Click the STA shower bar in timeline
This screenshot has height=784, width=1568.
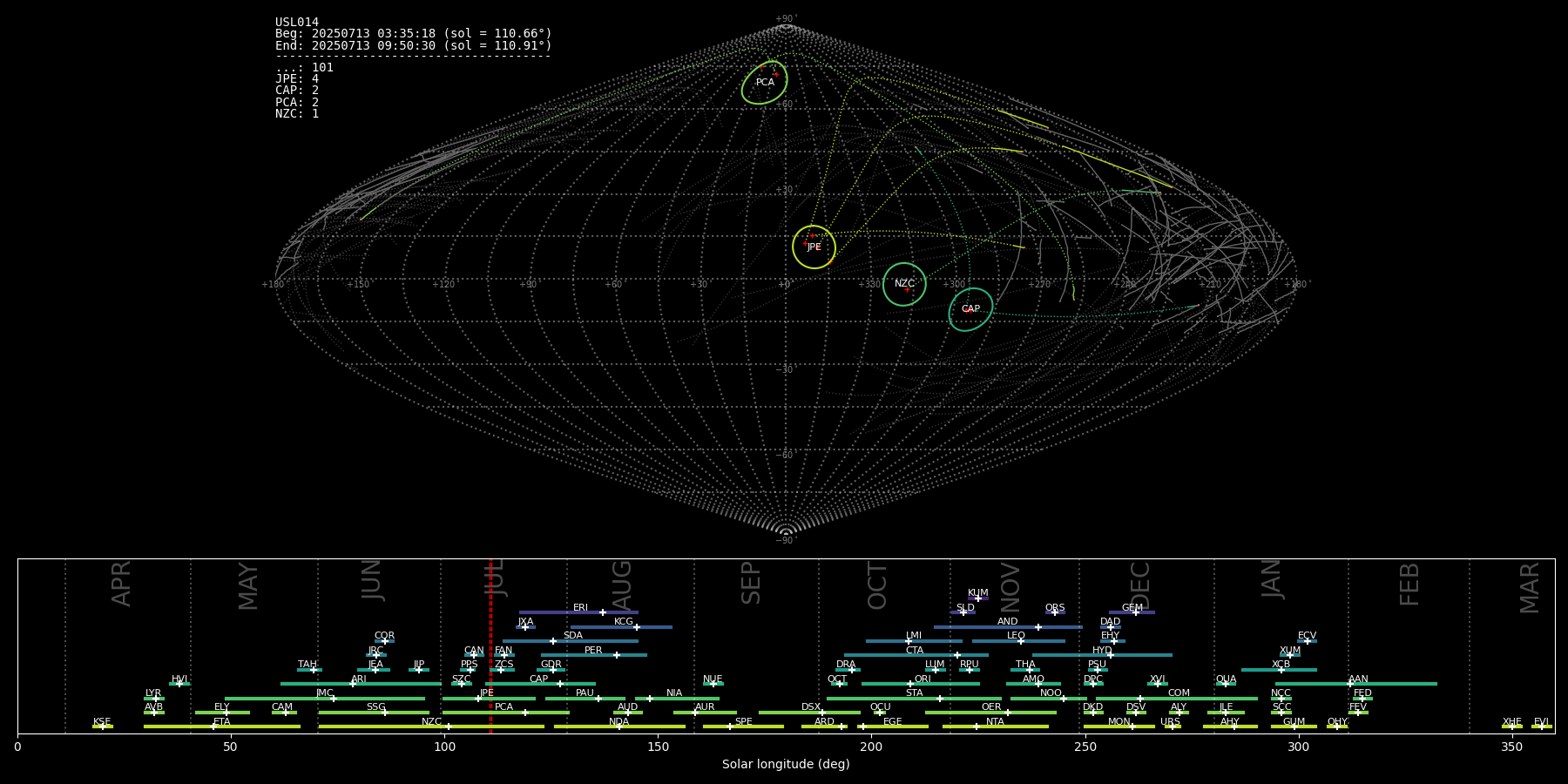[914, 698]
